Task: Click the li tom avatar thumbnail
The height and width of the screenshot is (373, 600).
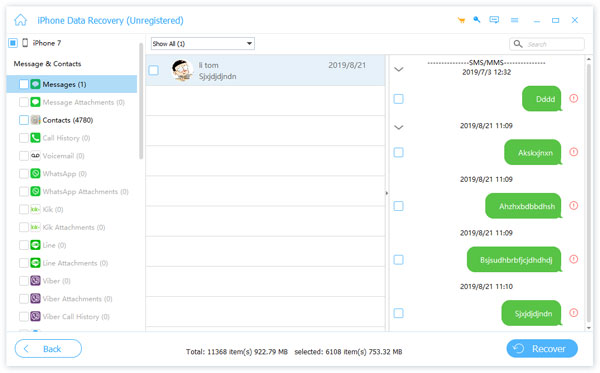Action: tap(182, 70)
